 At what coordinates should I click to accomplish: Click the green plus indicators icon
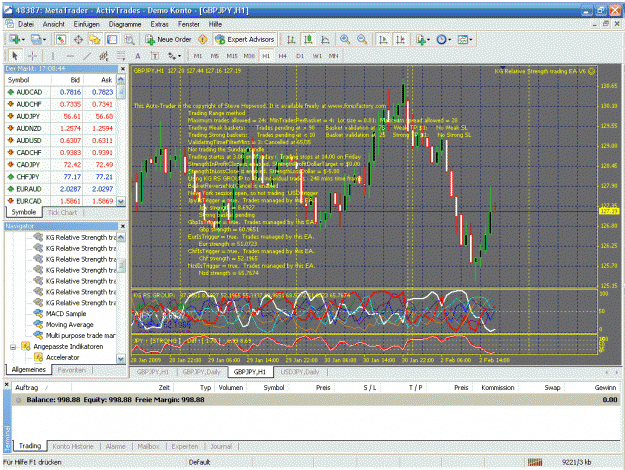pyautogui.click(x=421, y=39)
